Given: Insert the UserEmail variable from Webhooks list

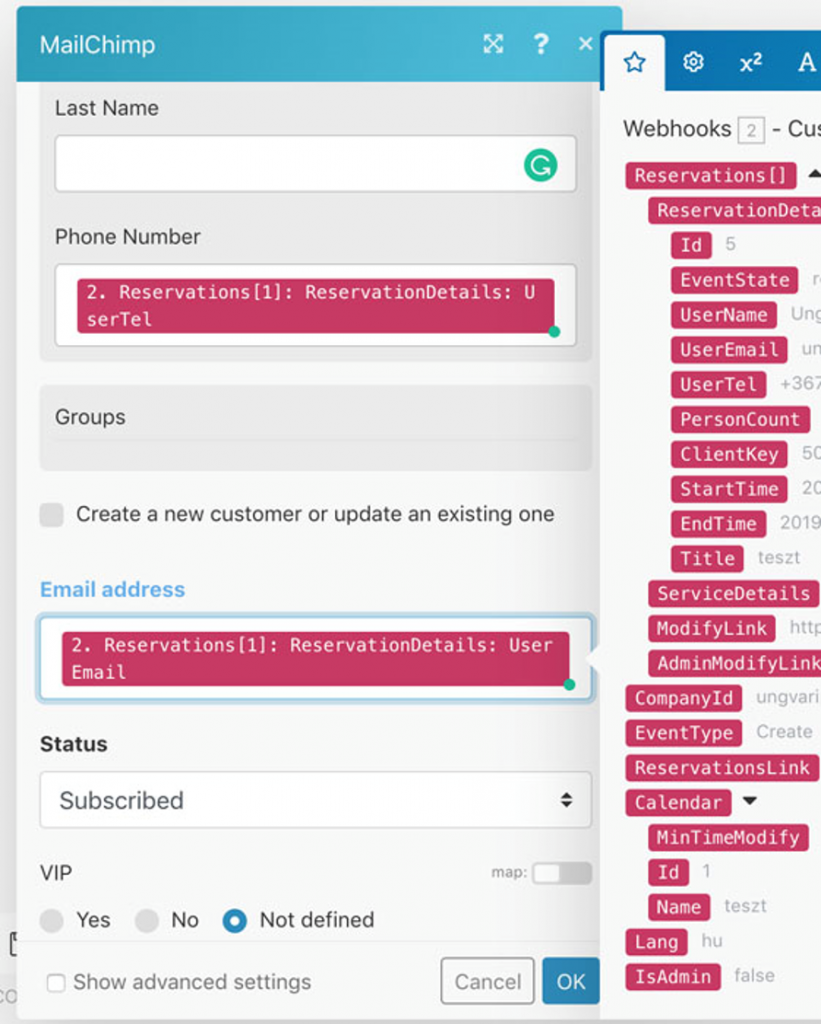Looking at the screenshot, I should point(729,349).
